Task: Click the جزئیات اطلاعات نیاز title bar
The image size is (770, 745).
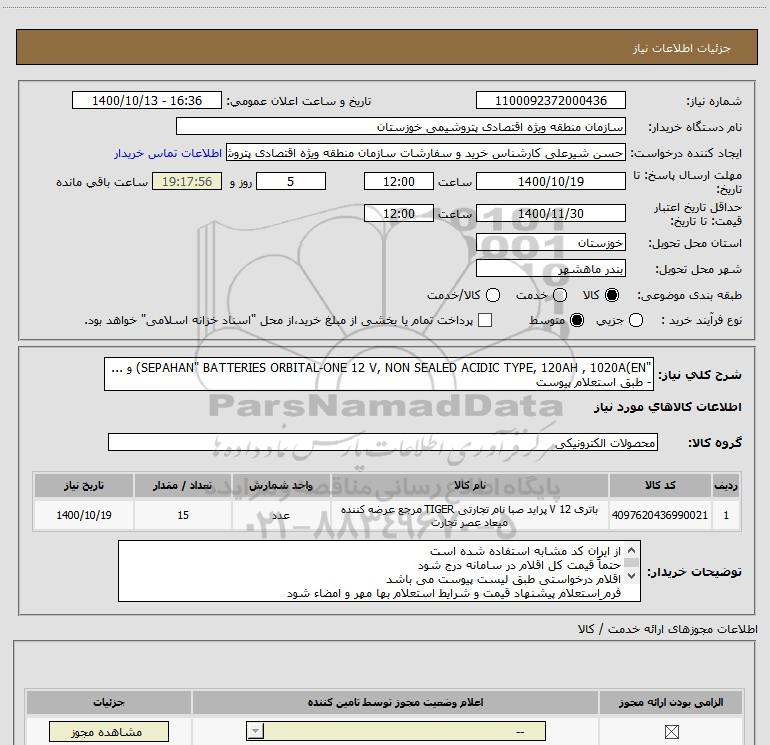Action: [386, 47]
